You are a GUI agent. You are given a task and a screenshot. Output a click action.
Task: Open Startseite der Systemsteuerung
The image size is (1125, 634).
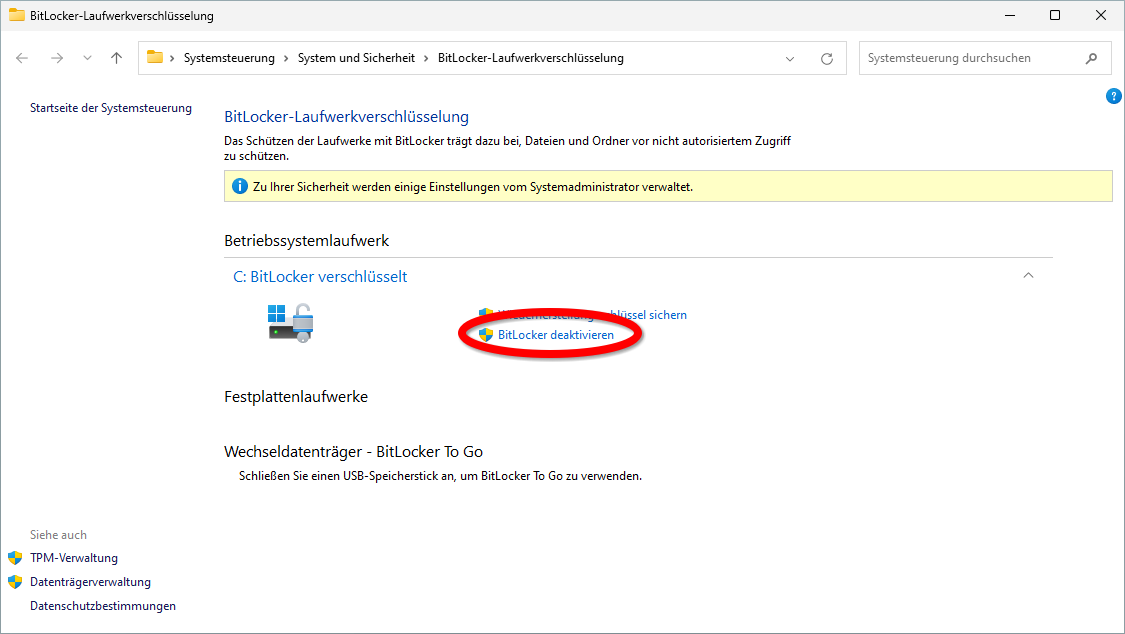click(110, 107)
